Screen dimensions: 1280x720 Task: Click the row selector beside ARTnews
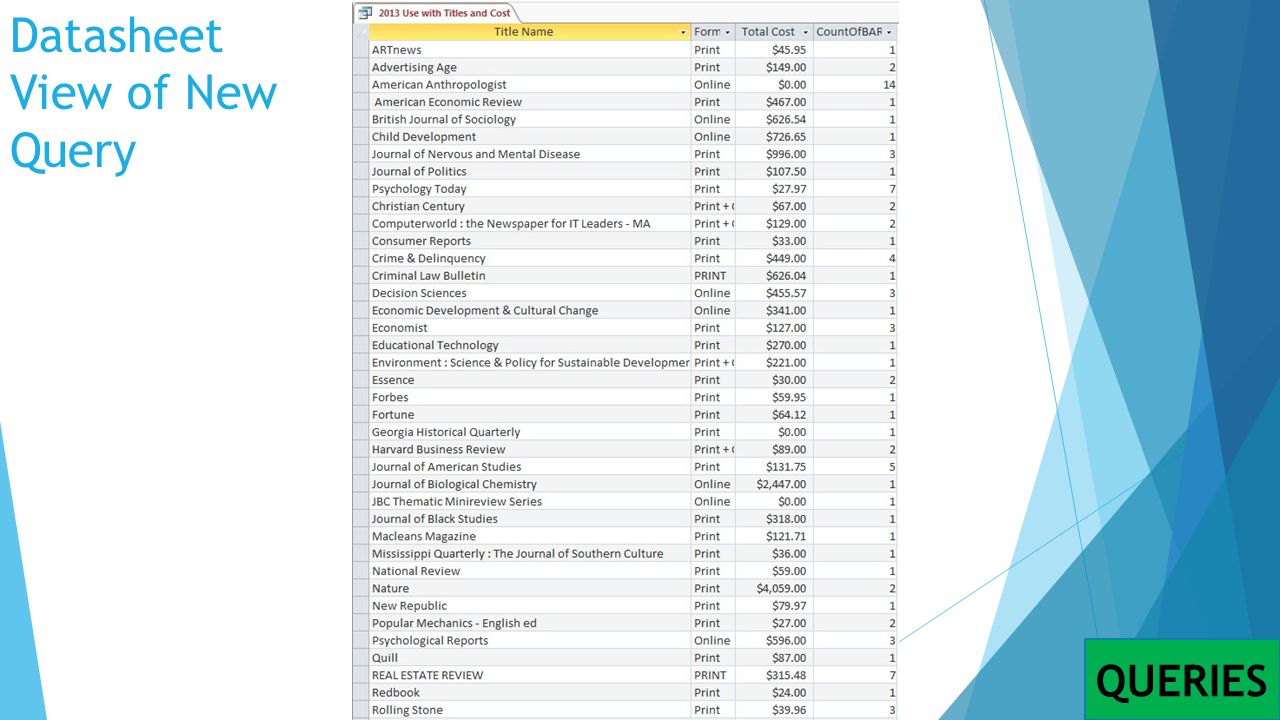(361, 50)
